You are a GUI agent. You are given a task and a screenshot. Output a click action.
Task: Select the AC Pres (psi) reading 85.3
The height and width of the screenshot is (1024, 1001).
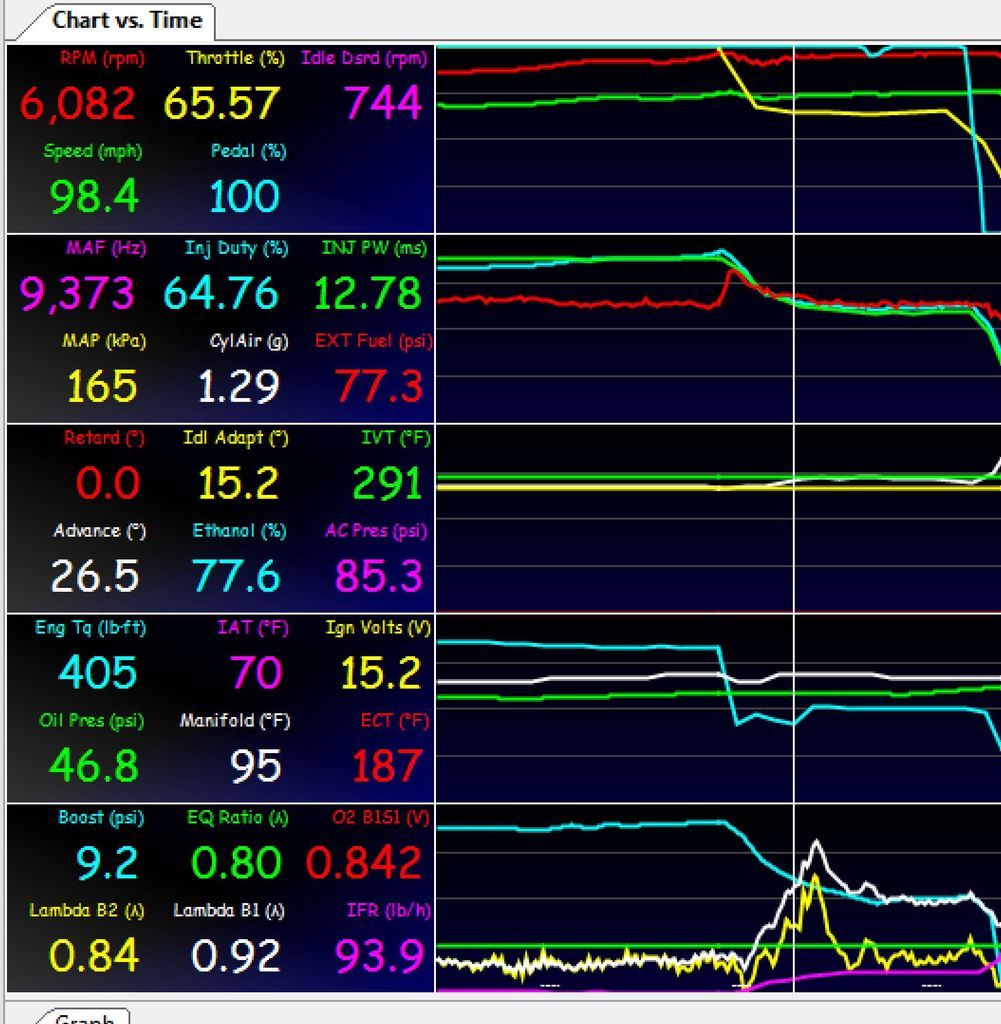coord(380,577)
